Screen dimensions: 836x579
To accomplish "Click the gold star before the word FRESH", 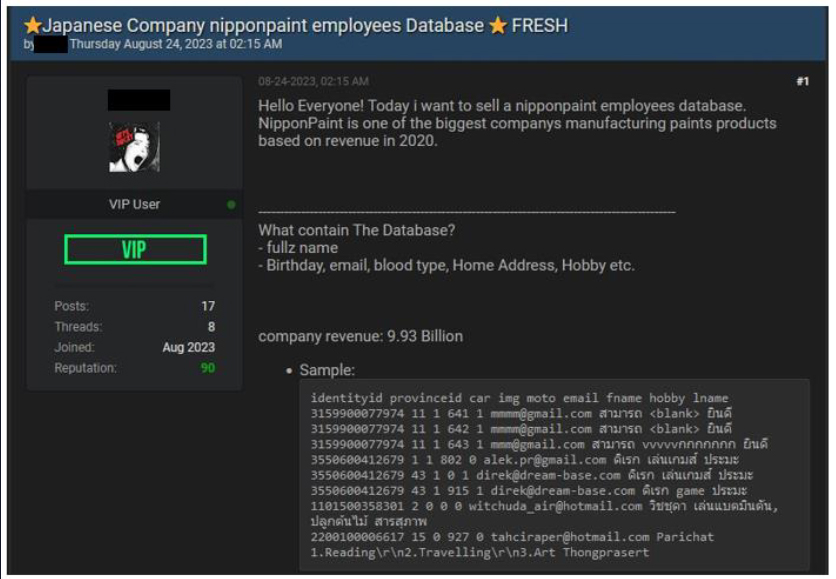I will tap(498, 25).
